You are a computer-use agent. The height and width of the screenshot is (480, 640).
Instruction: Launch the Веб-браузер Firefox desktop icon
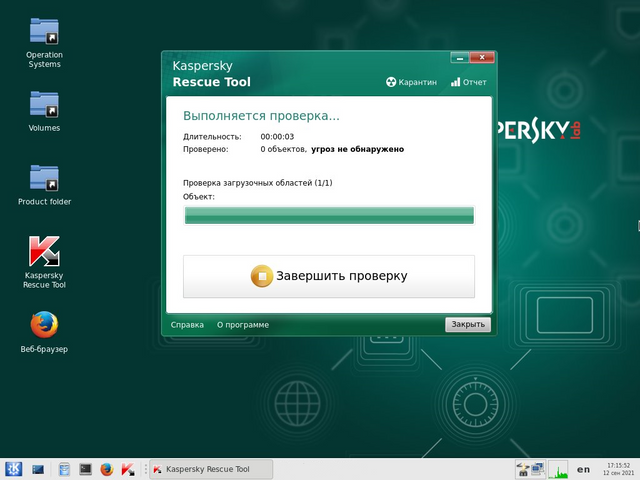[x=44, y=332]
